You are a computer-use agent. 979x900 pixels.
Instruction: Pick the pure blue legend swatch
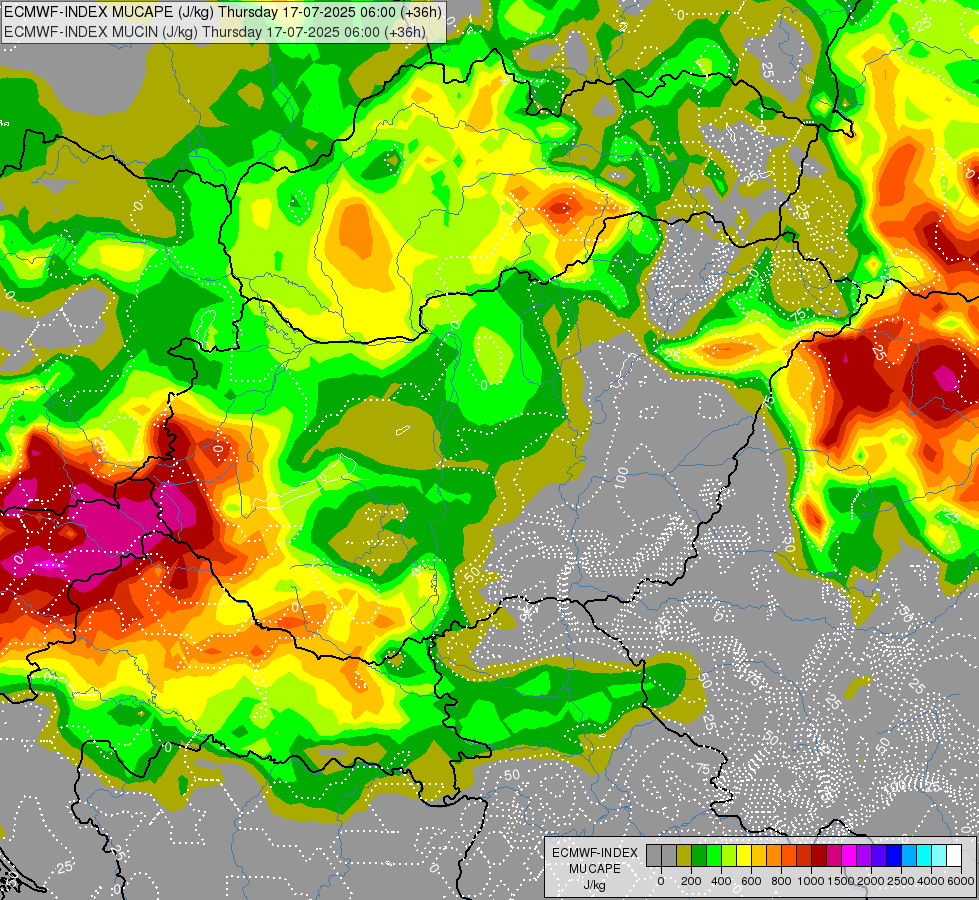coord(895,855)
